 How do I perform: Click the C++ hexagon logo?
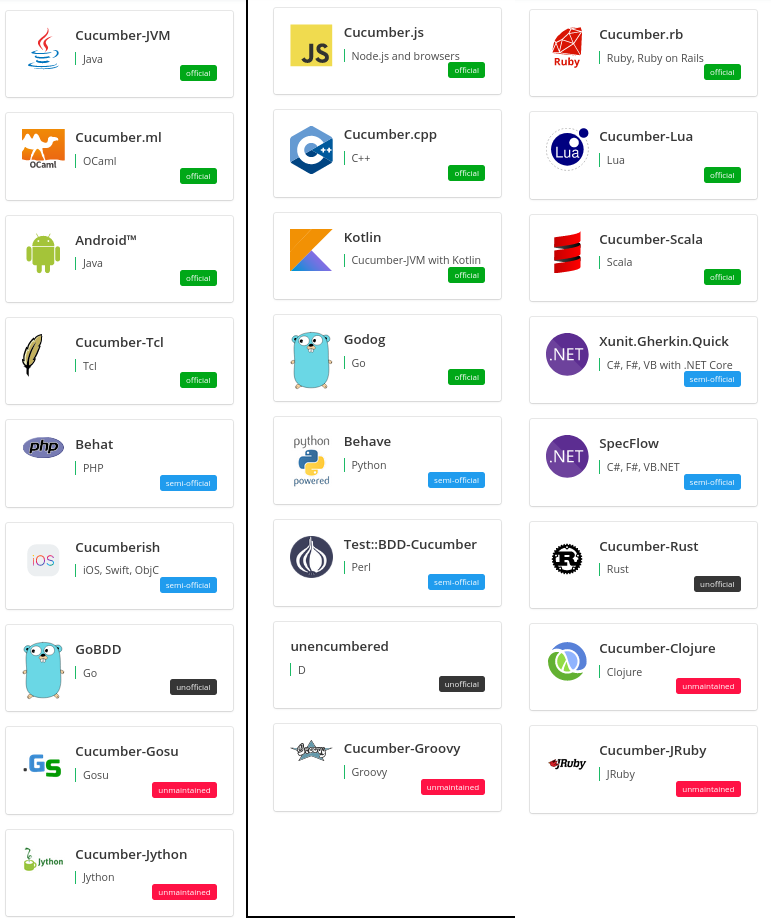[311, 150]
